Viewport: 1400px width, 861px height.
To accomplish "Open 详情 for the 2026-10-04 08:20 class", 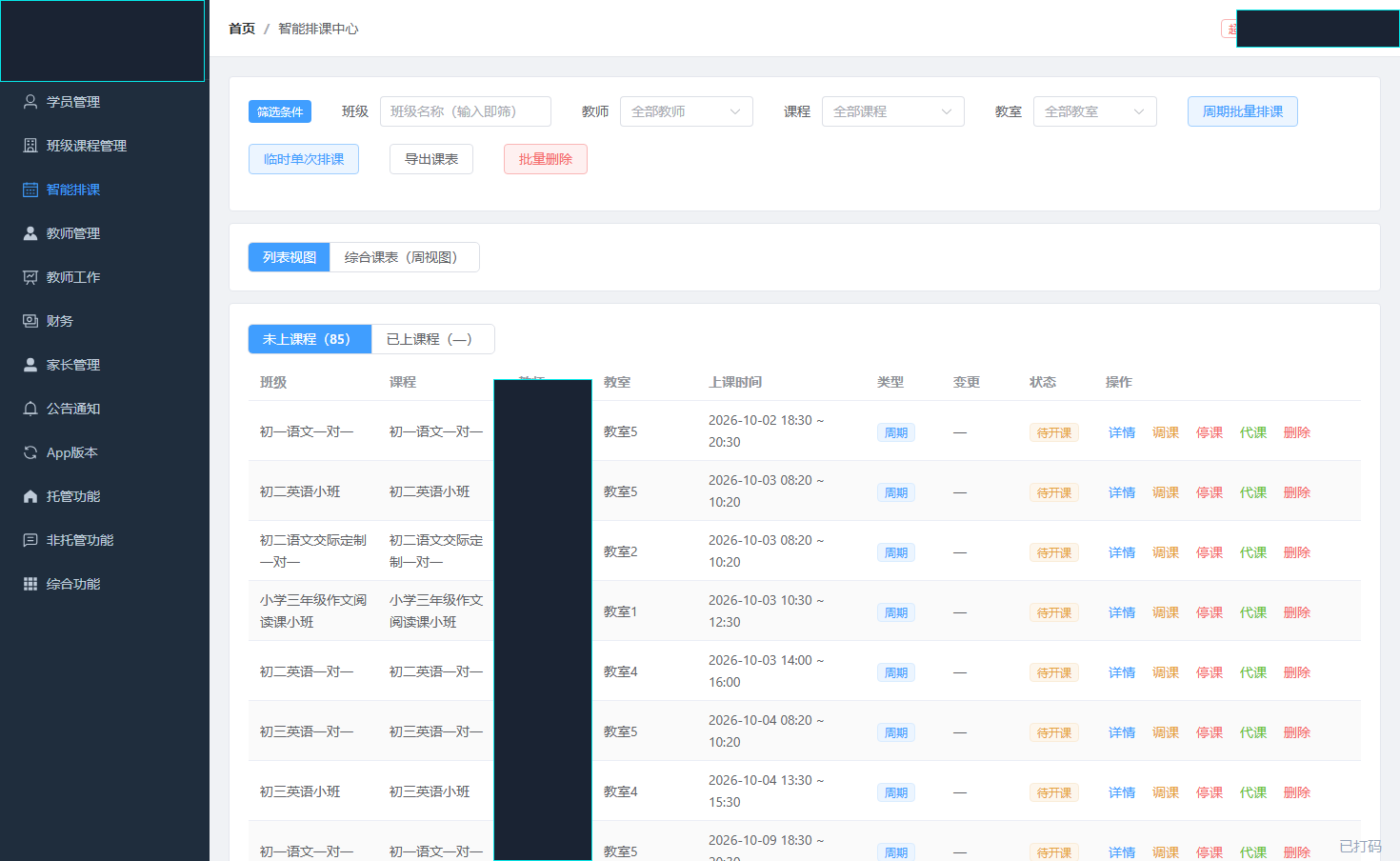I will [1122, 732].
